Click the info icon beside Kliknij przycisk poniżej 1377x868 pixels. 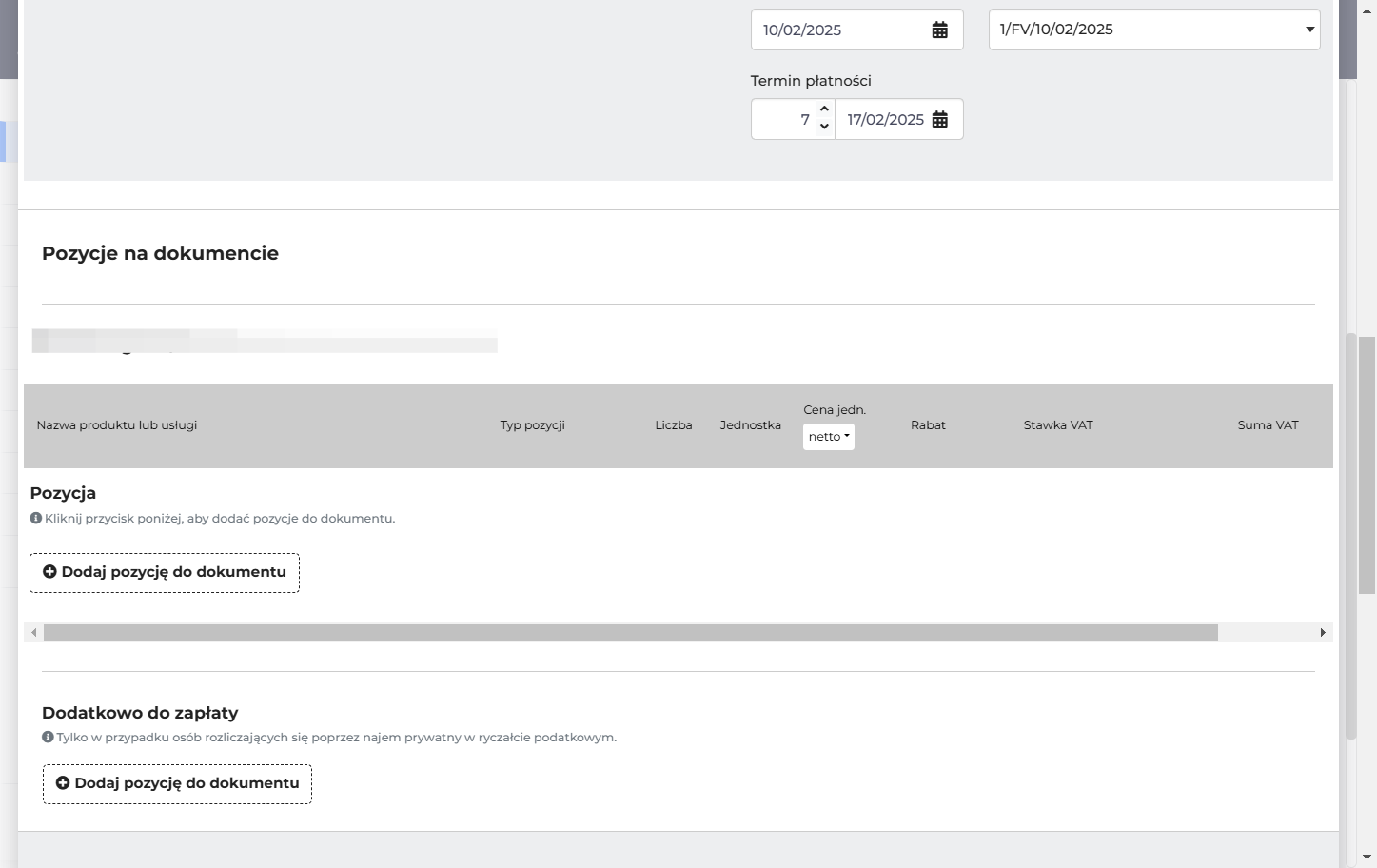(36, 519)
